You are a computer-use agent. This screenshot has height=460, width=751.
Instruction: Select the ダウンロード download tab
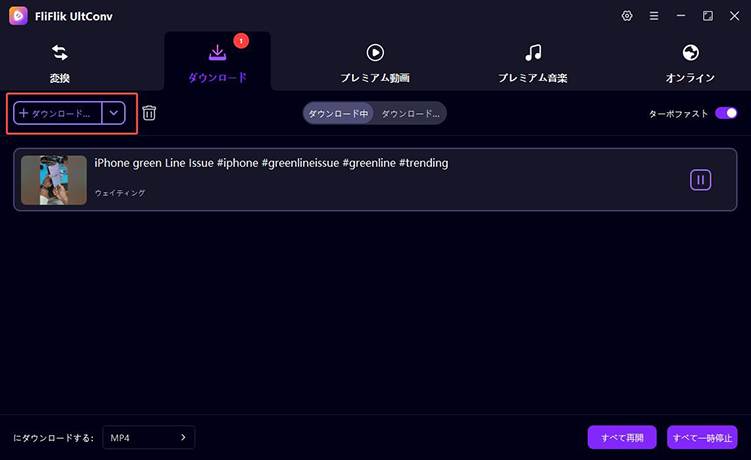217,63
